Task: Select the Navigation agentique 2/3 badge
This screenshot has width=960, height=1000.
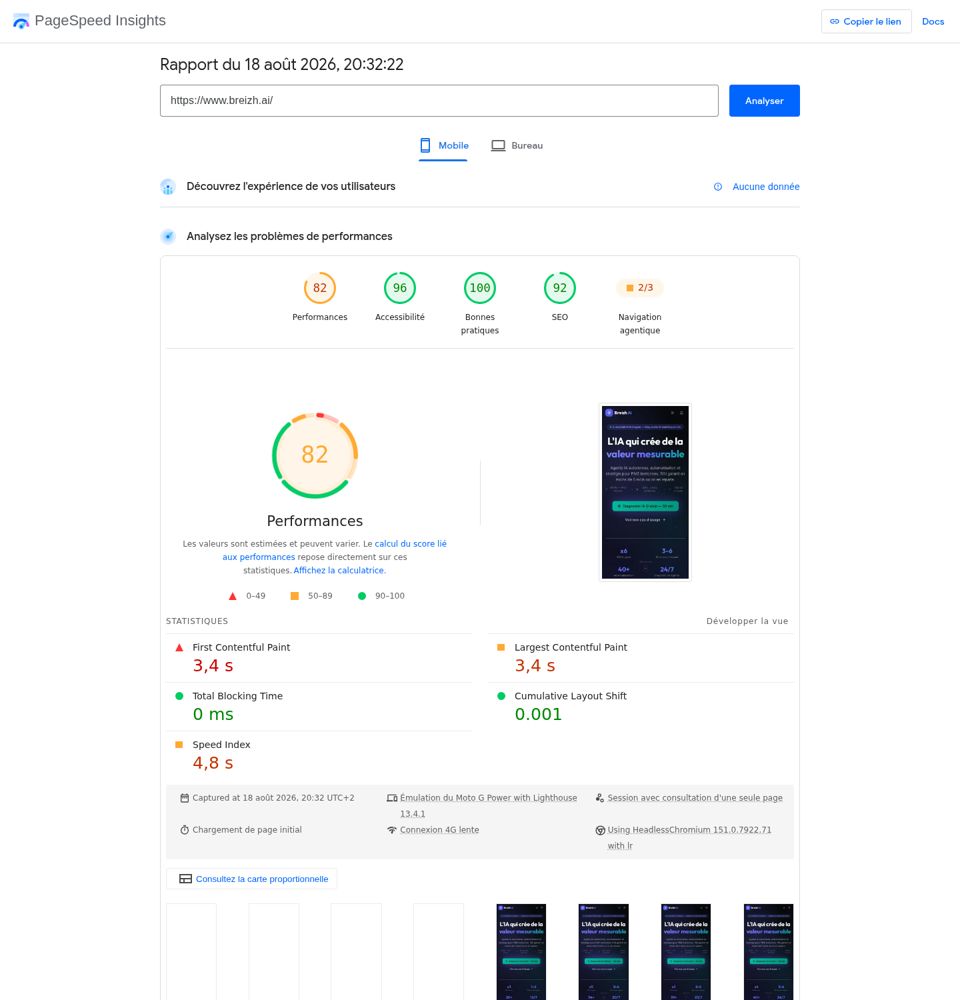Action: 640,288
